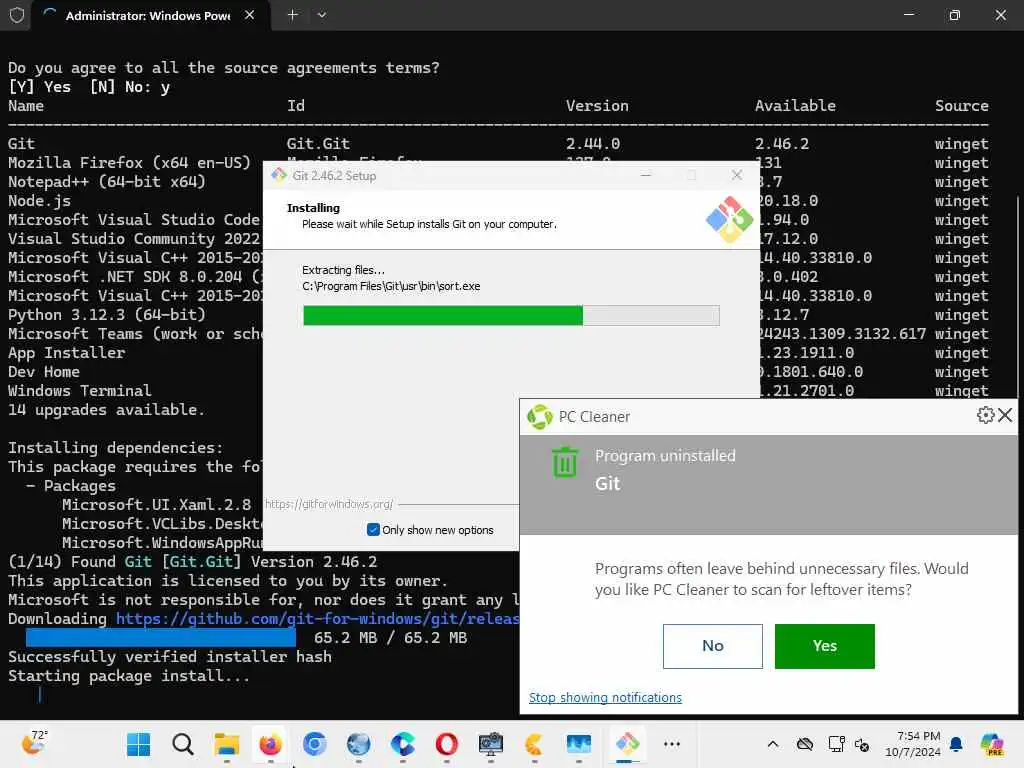The image size is (1024, 768).
Task: Open the monitor camera taskbar app
Action: point(490,744)
